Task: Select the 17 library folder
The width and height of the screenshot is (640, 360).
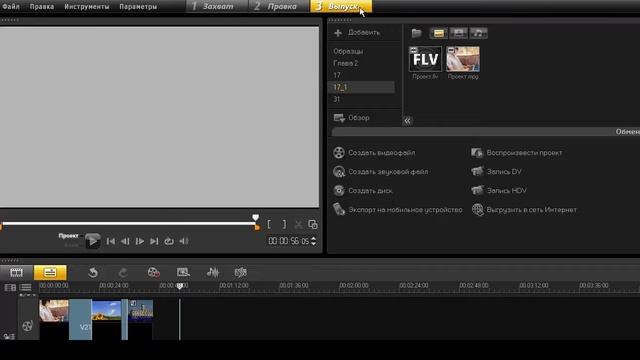Action: click(336, 75)
